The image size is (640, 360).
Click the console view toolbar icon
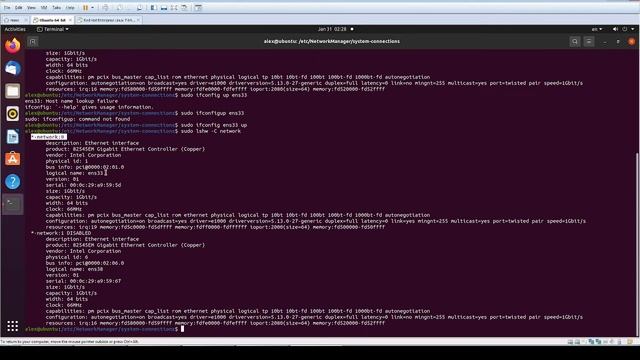198,8
